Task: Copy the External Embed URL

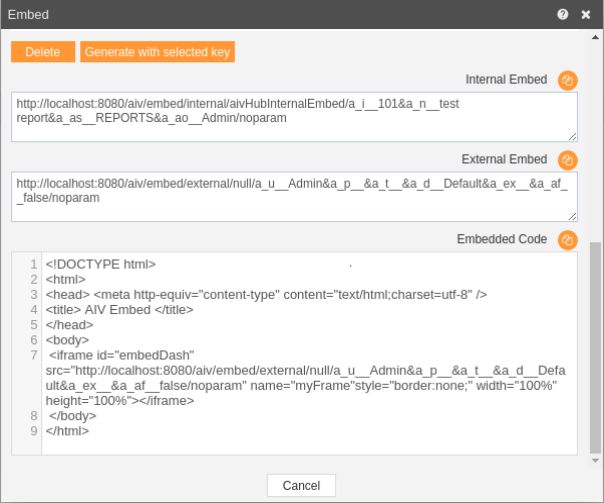Action: tap(567, 160)
